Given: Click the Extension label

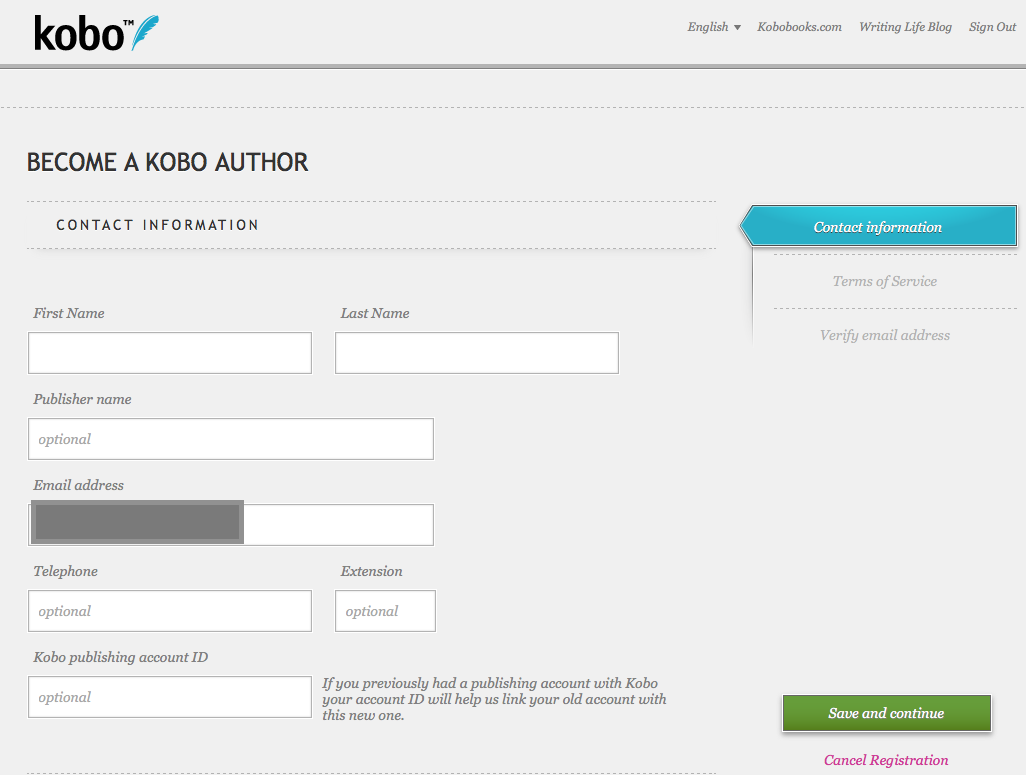Looking at the screenshot, I should (372, 571).
